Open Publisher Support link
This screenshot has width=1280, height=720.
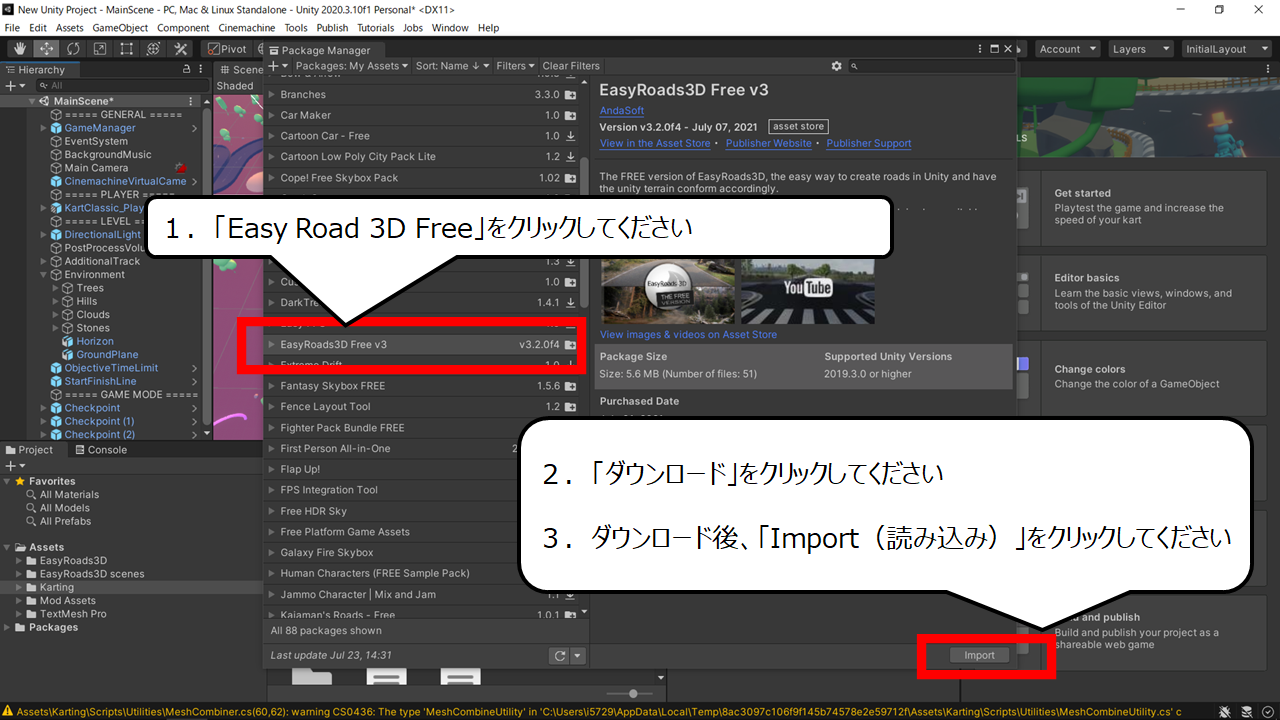869,144
